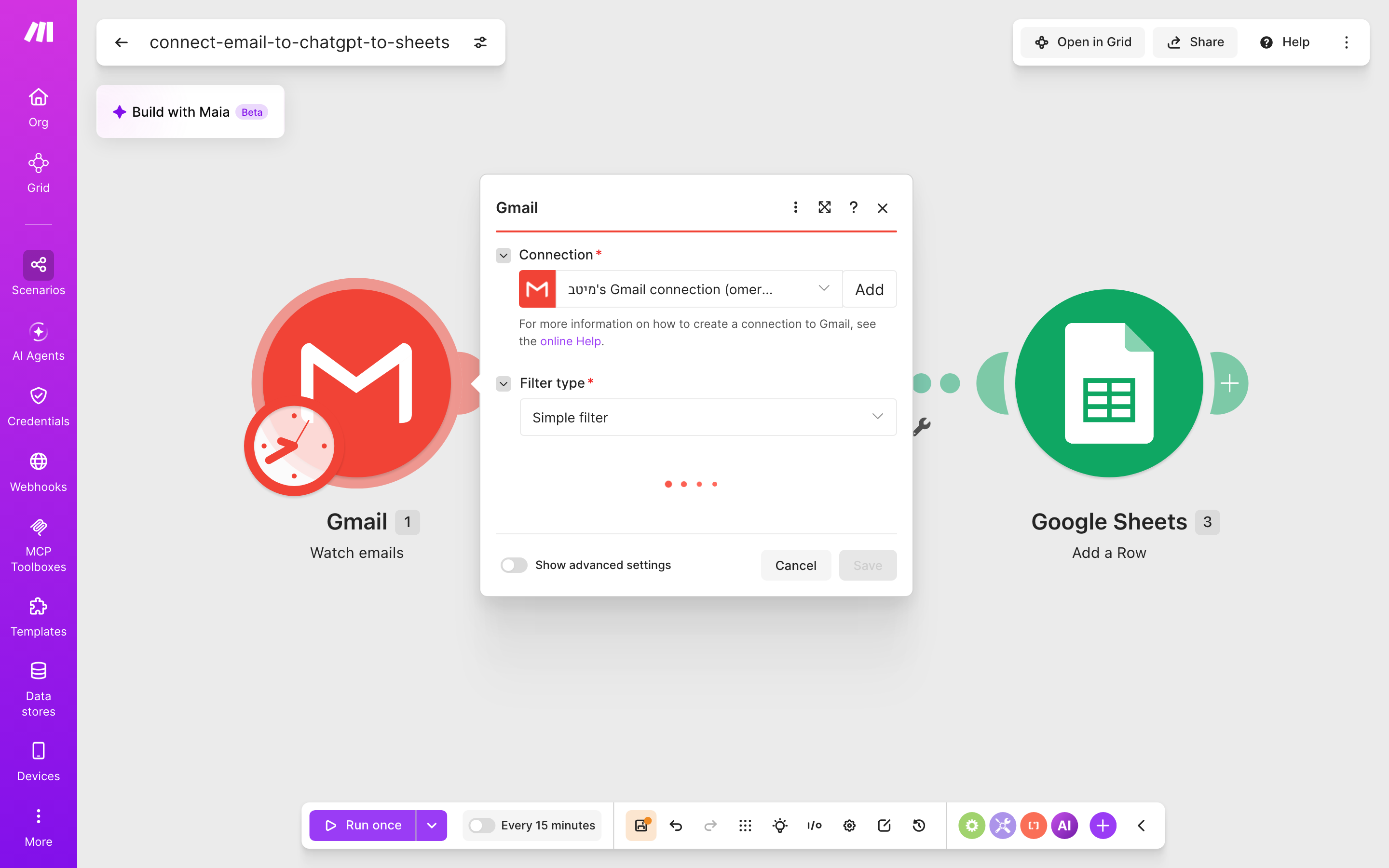This screenshot has width=1389, height=868.
Task: Click the purple AI tools icon
Action: click(x=1064, y=826)
